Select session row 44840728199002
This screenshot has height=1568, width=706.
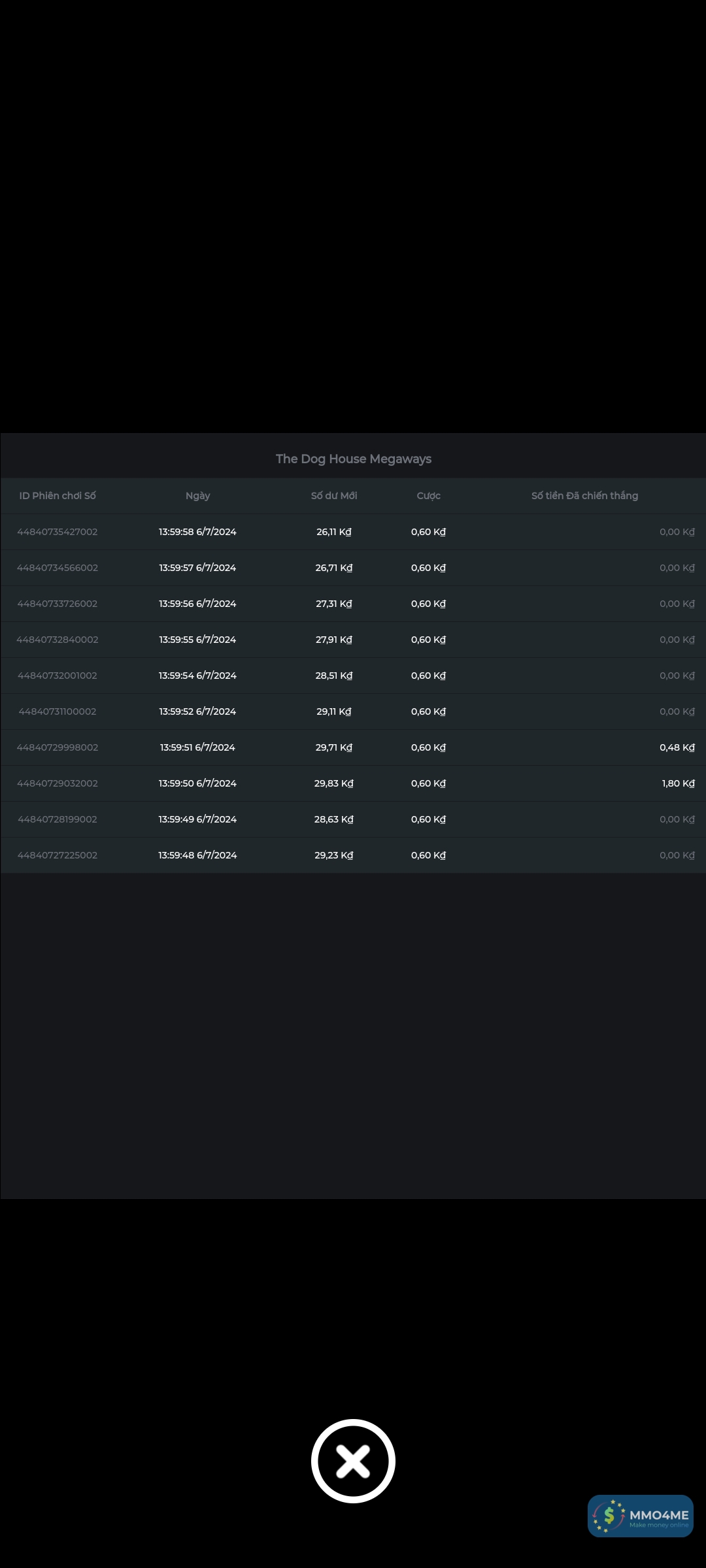(x=58, y=819)
